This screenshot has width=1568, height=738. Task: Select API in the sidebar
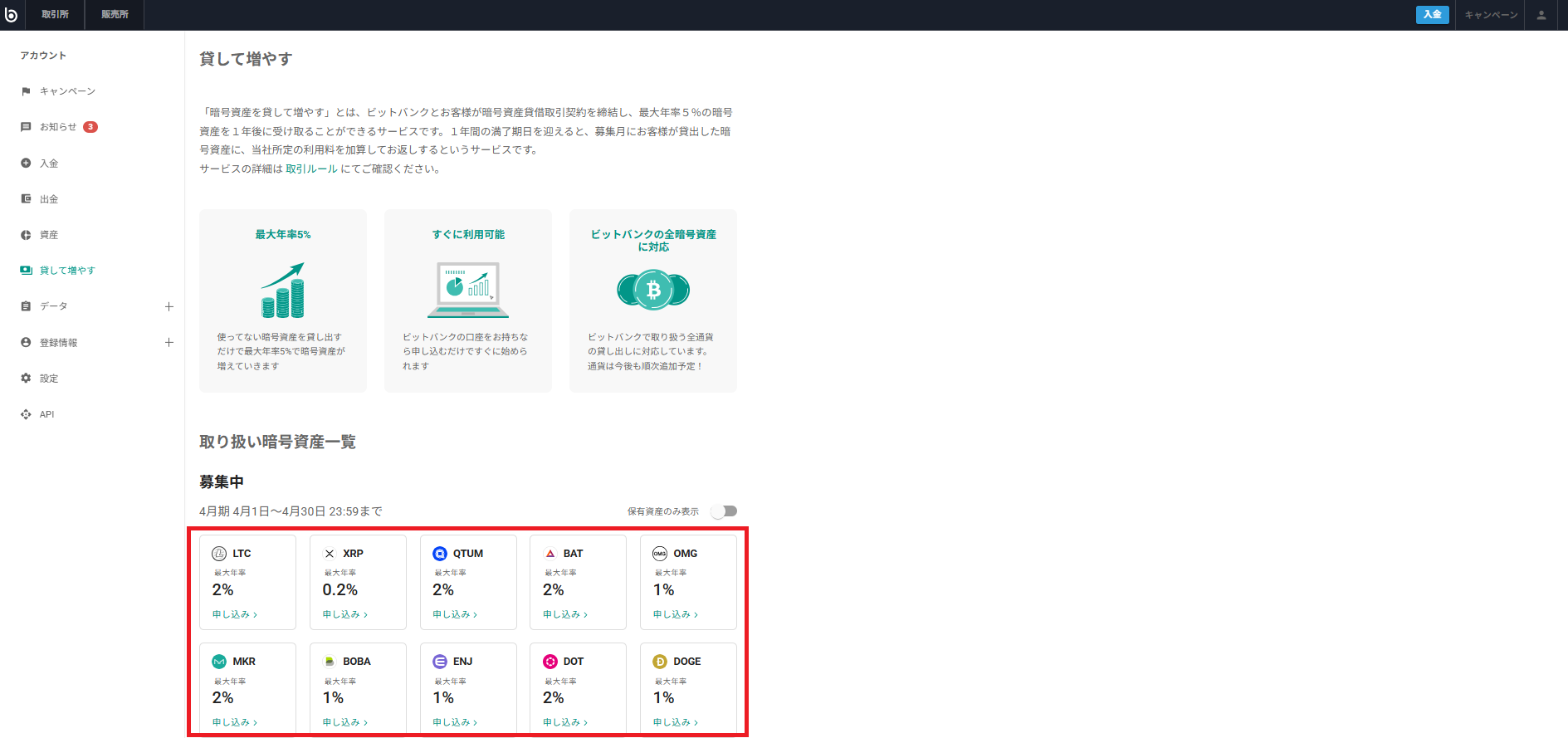(46, 414)
